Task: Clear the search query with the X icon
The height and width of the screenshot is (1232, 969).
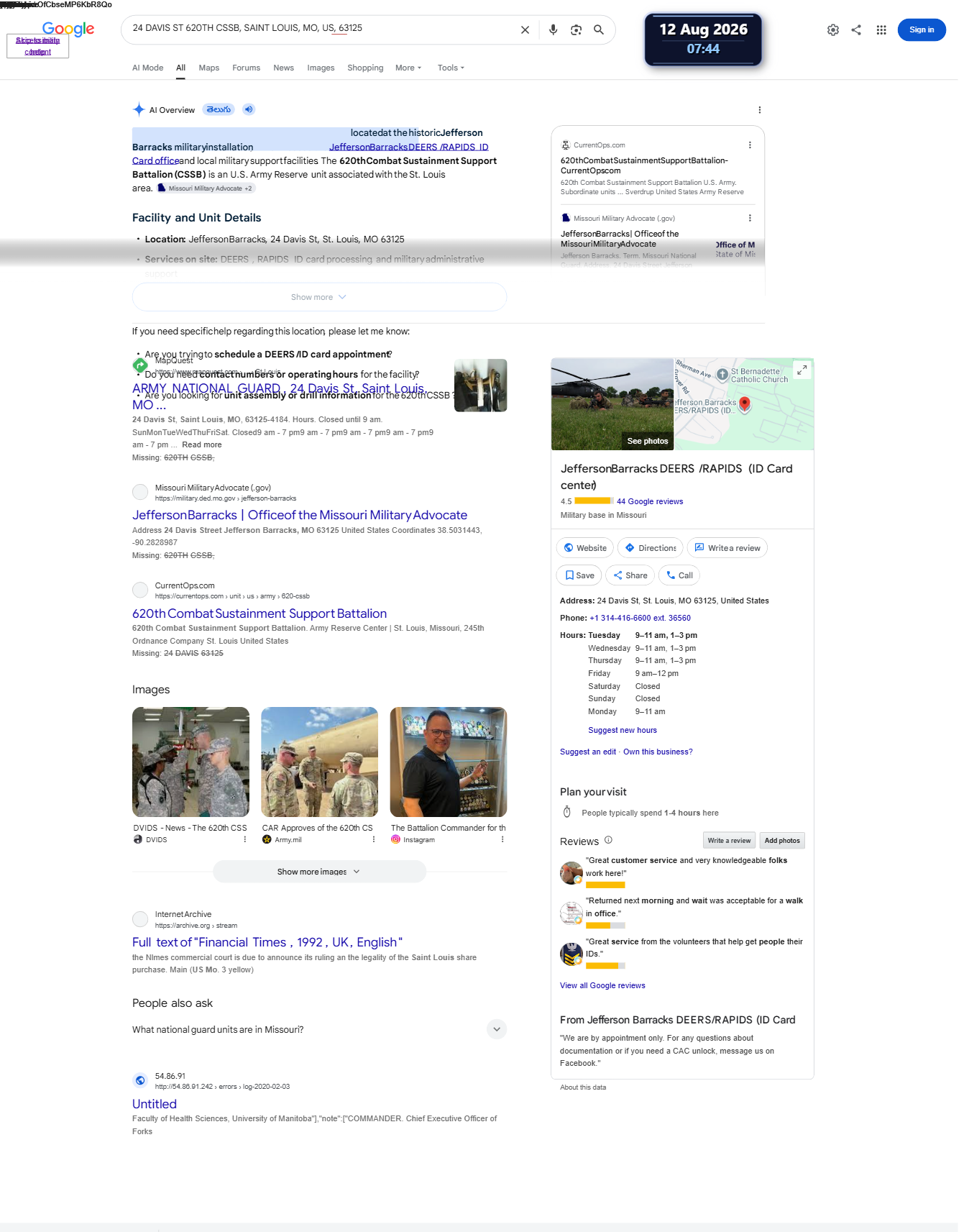Action: tap(525, 30)
